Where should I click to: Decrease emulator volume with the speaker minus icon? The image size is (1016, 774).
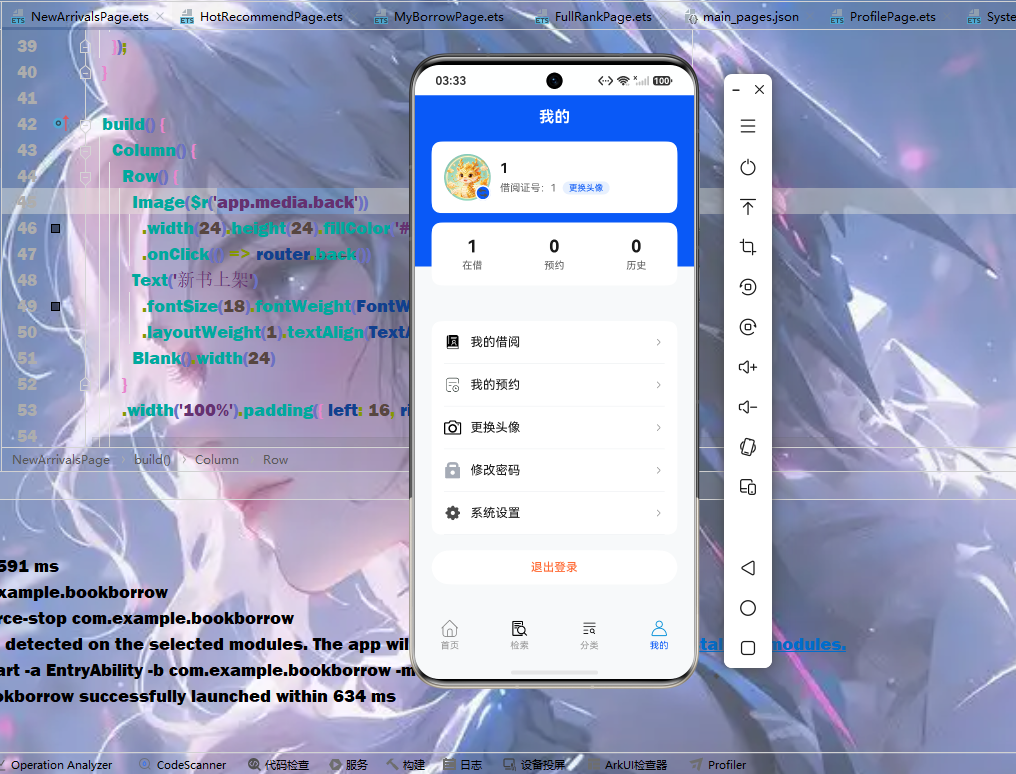748,407
